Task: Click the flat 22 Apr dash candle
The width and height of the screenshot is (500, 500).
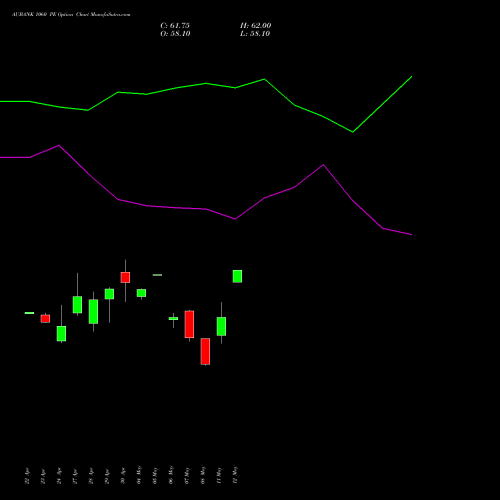Action: (x=29, y=313)
